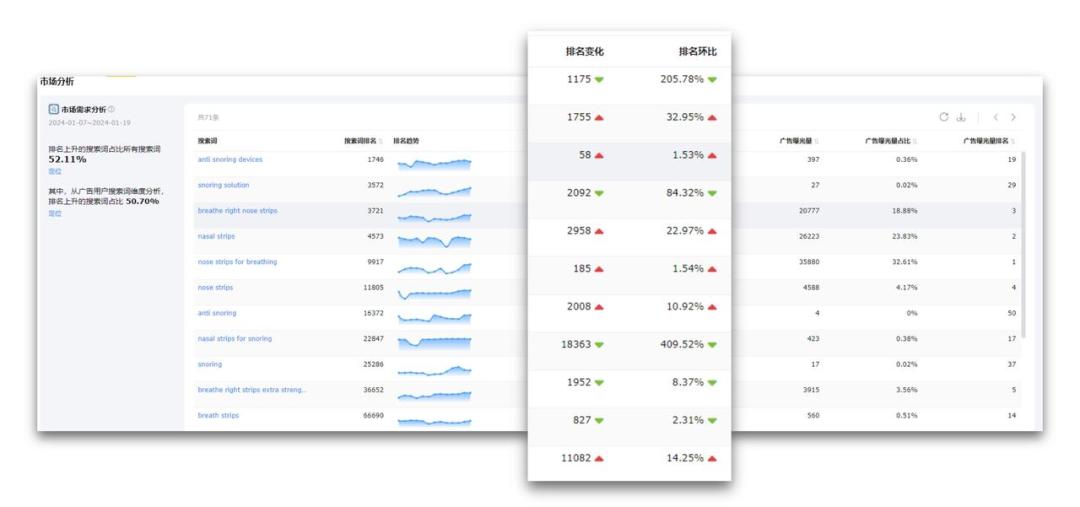Click red up arrow beside 14.25%
Image resolution: width=1080 pixels, height=507 pixels.
coord(712,458)
